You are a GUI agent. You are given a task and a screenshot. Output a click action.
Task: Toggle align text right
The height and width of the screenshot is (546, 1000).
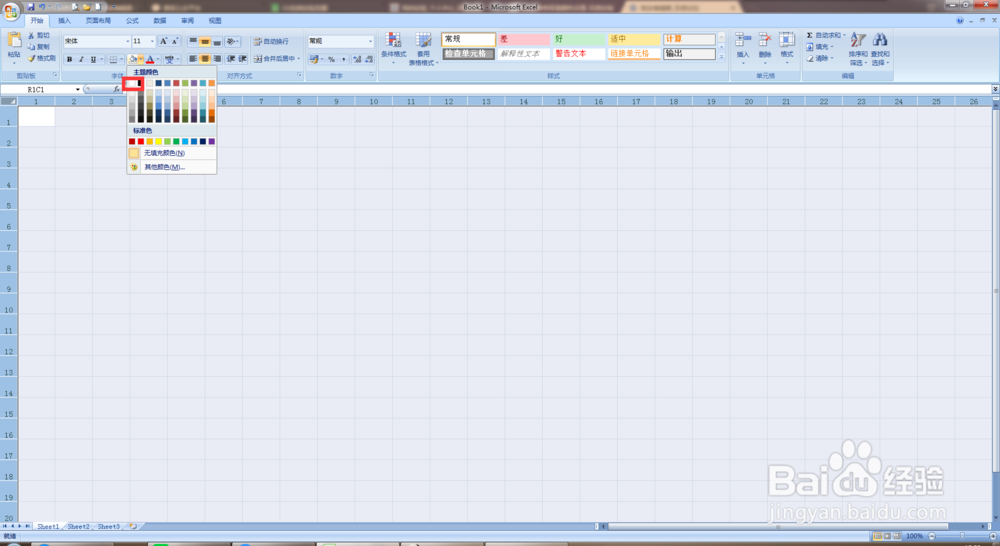tap(217, 59)
